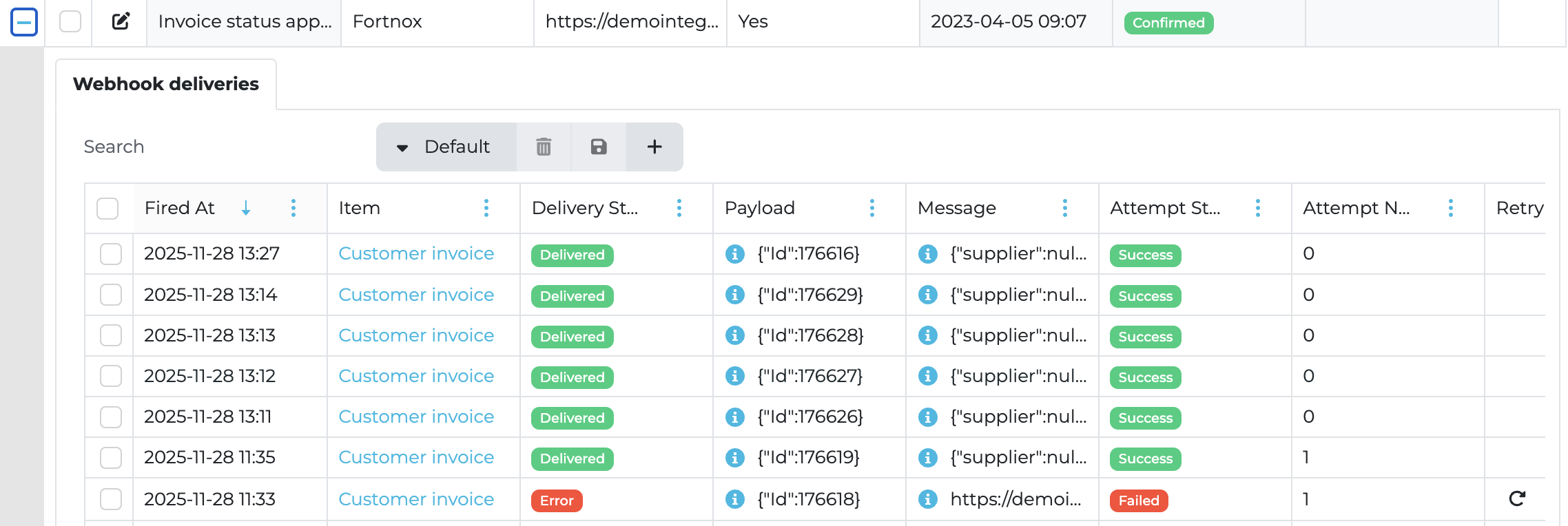Screen dimensions: 1568x526
Task: Click the trash icon to delete the view
Action: [544, 147]
